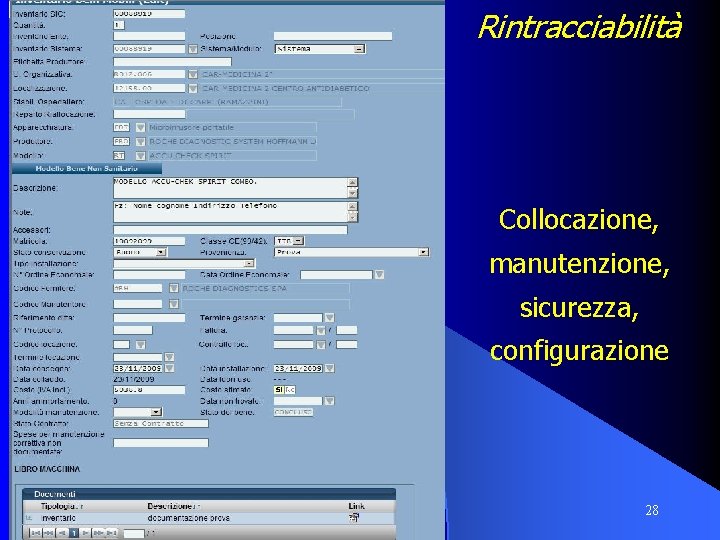Click the LIBRO MACCHINA heading

pyautogui.click(x=47, y=469)
